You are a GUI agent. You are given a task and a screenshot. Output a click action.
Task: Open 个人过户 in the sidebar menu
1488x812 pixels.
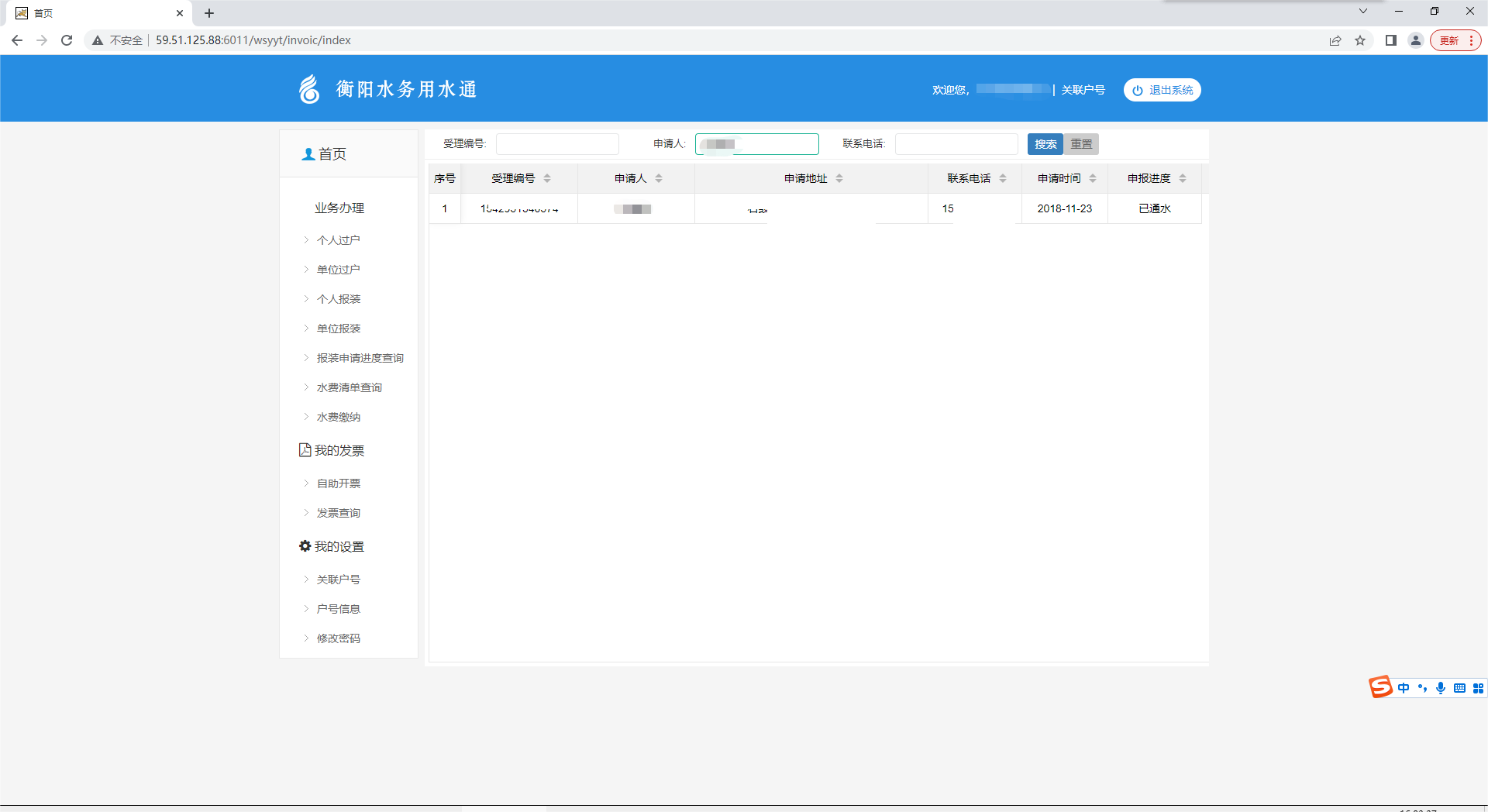click(338, 240)
